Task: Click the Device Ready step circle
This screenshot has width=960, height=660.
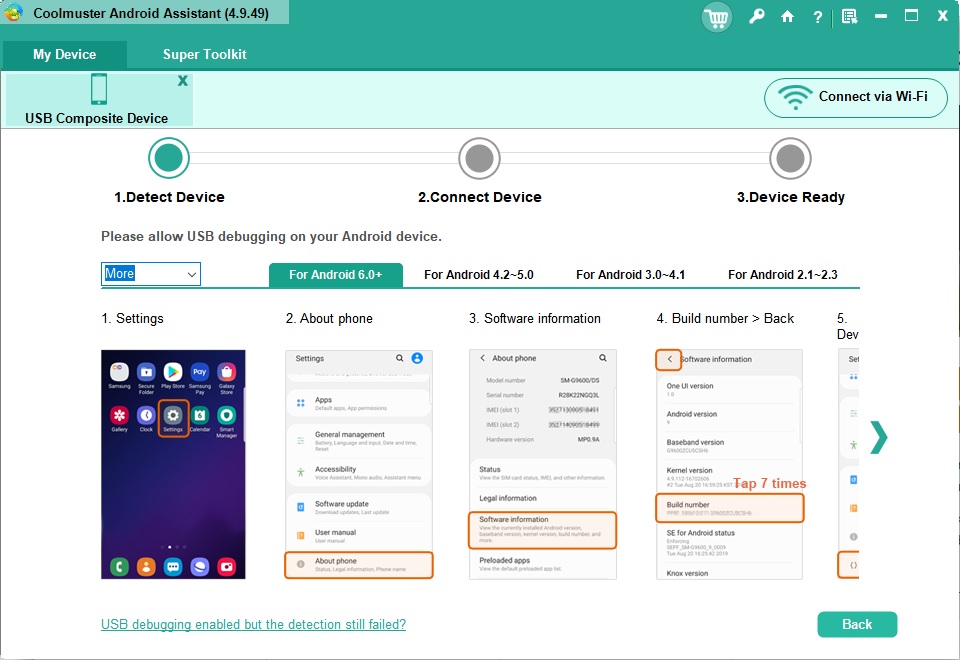Action: (x=790, y=158)
